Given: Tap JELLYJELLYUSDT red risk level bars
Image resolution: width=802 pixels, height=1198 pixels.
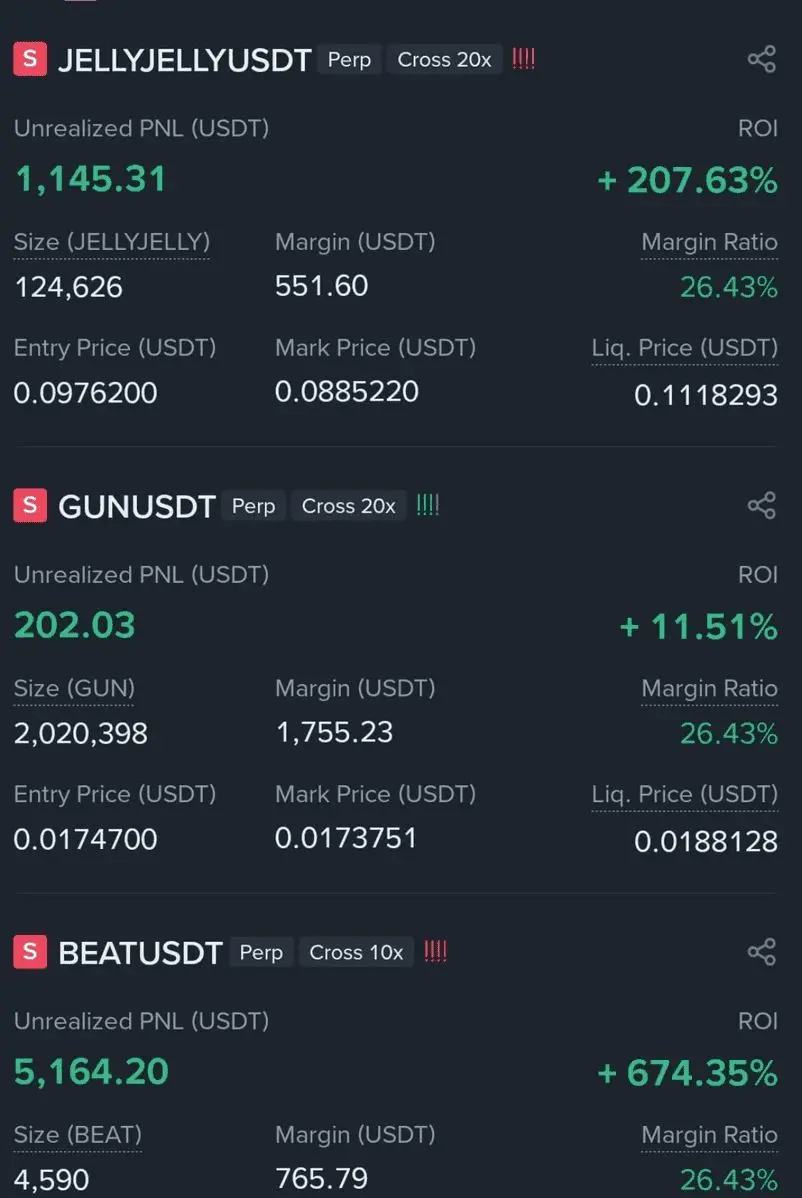Looking at the screenshot, I should pos(523,59).
